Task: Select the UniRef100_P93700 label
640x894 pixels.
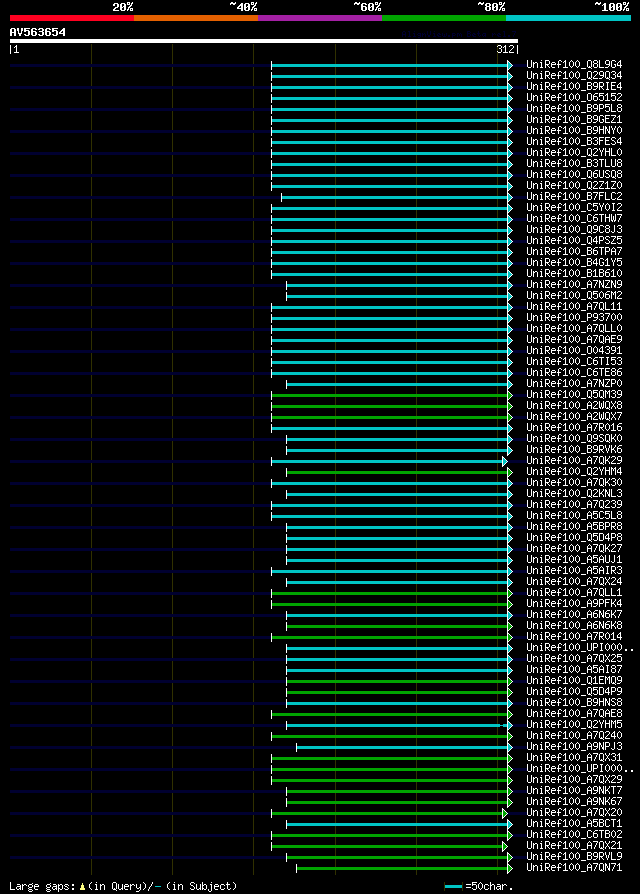Action: tap(574, 318)
